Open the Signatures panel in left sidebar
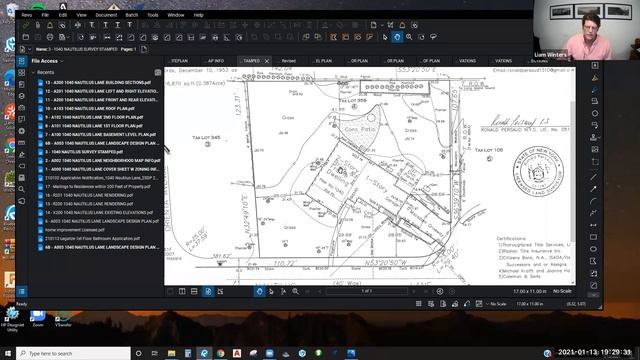Viewport: 640px width, 360px height. 22,154
